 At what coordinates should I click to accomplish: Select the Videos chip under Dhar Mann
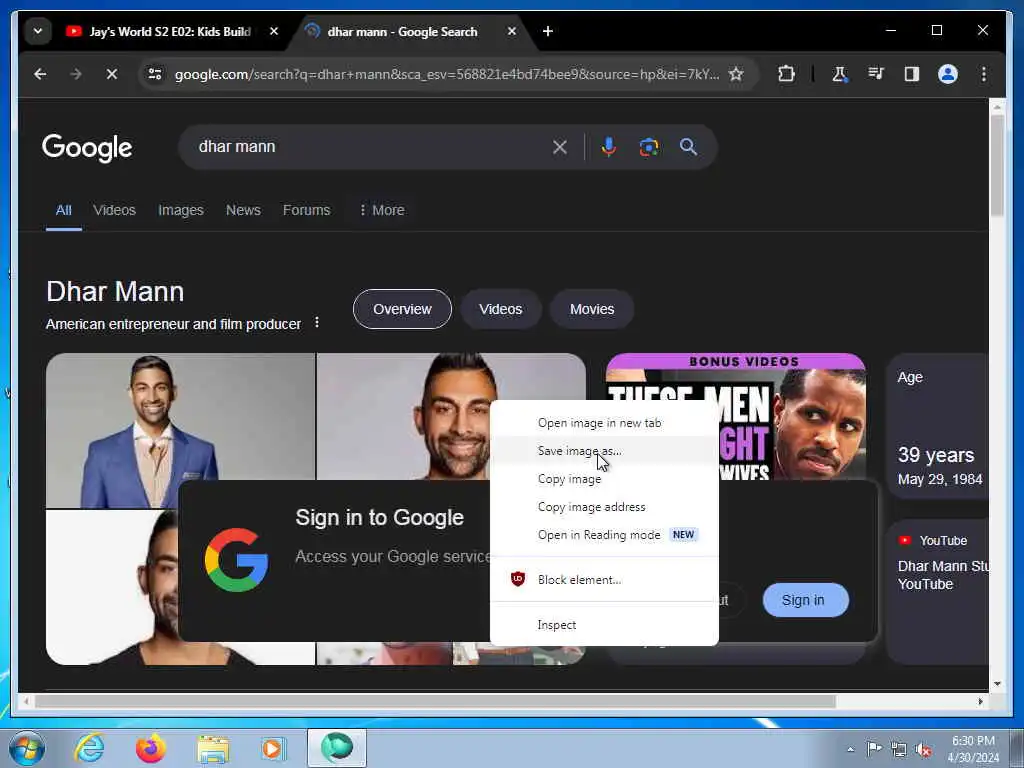[x=500, y=310]
